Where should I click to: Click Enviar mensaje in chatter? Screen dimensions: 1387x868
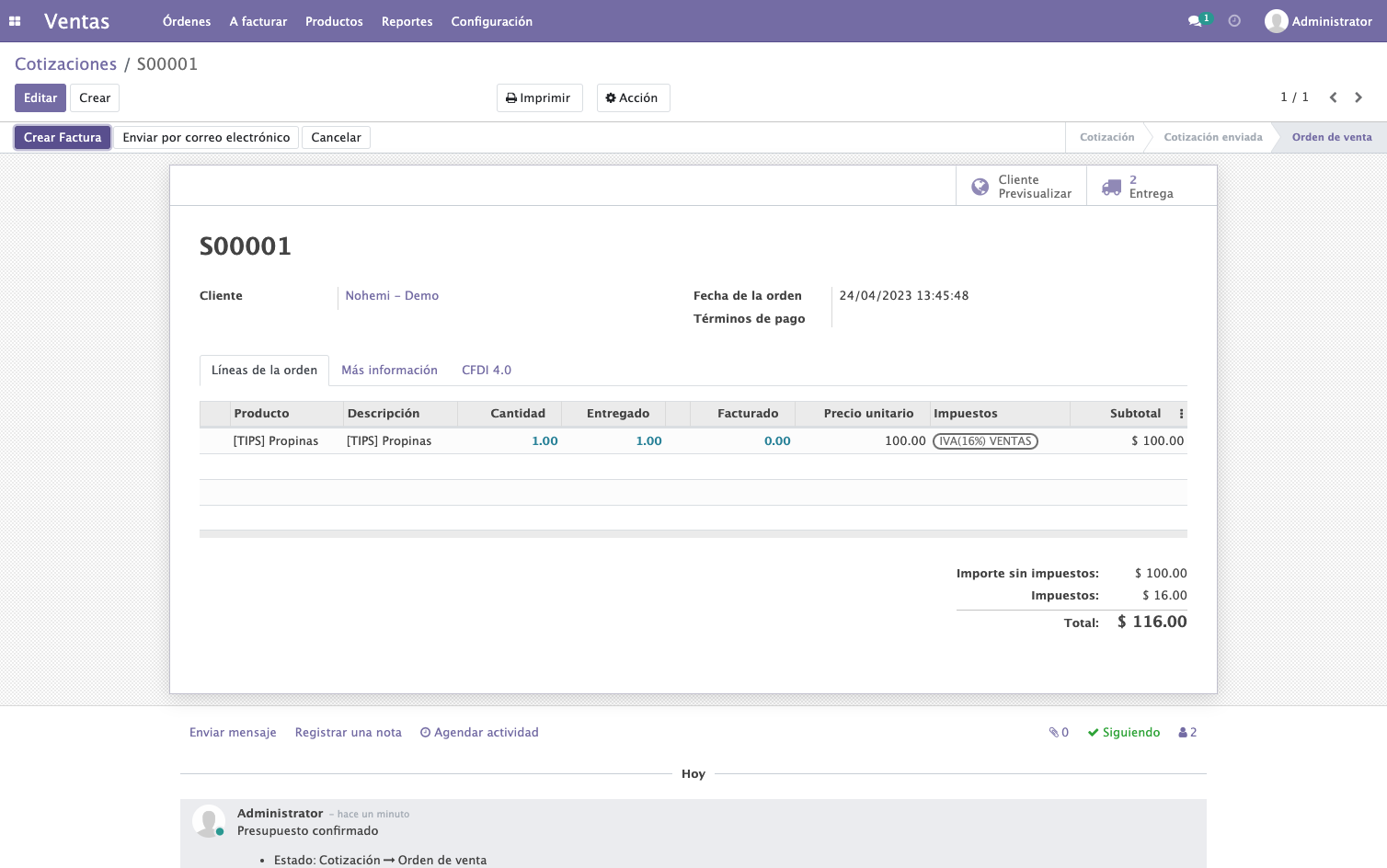[233, 733]
